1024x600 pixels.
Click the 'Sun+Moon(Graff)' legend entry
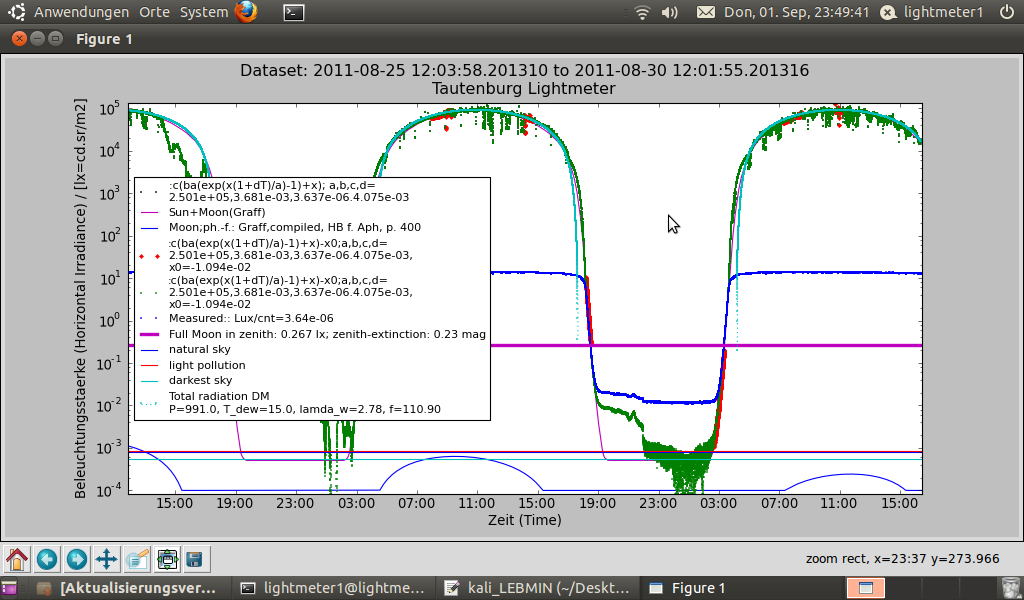click(217, 212)
